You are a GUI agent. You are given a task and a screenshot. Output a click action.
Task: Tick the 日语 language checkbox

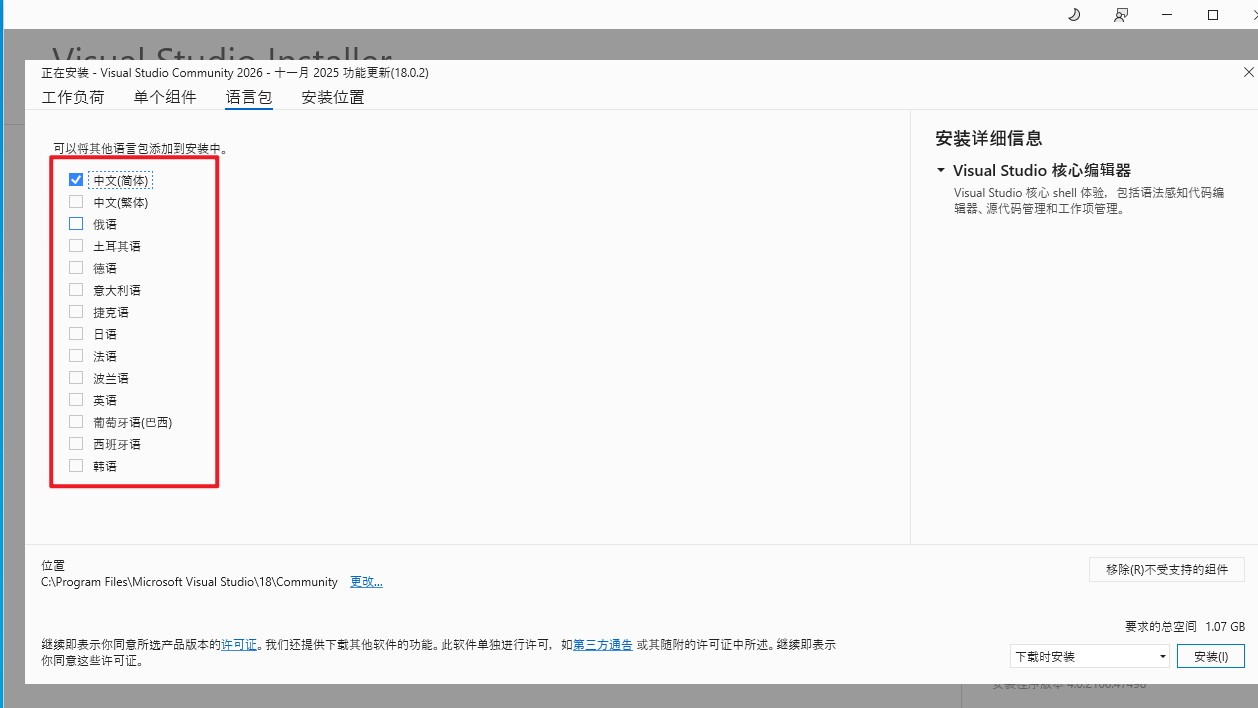coord(76,334)
